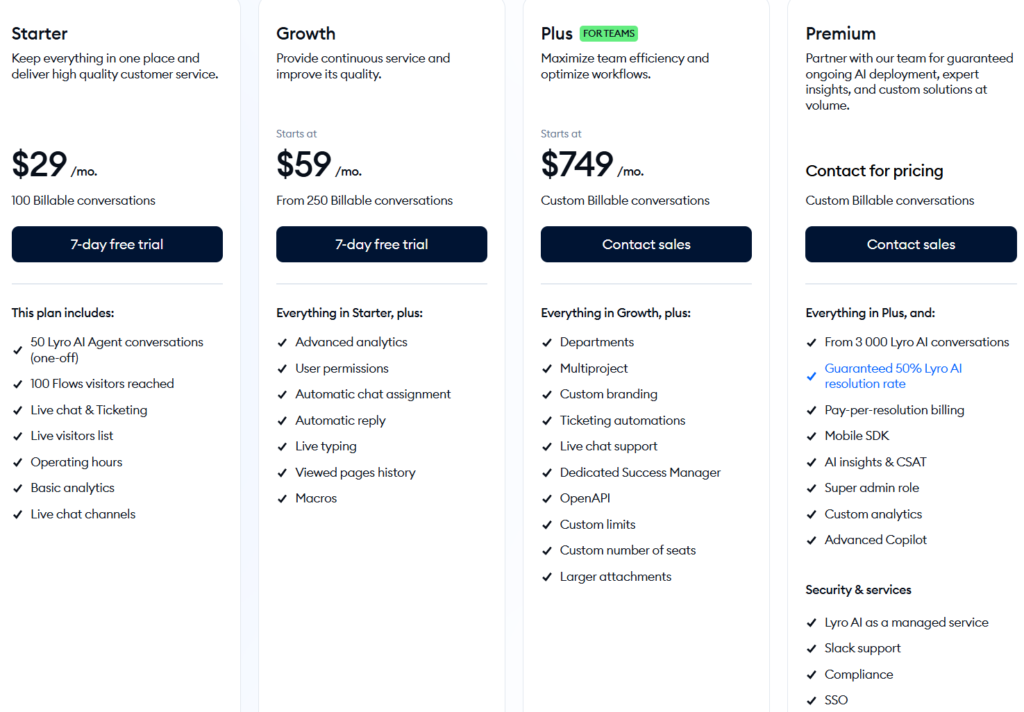This screenshot has height=712, width=1024.
Task: Click checkmark beside OpenAPI feature
Action: tap(547, 499)
